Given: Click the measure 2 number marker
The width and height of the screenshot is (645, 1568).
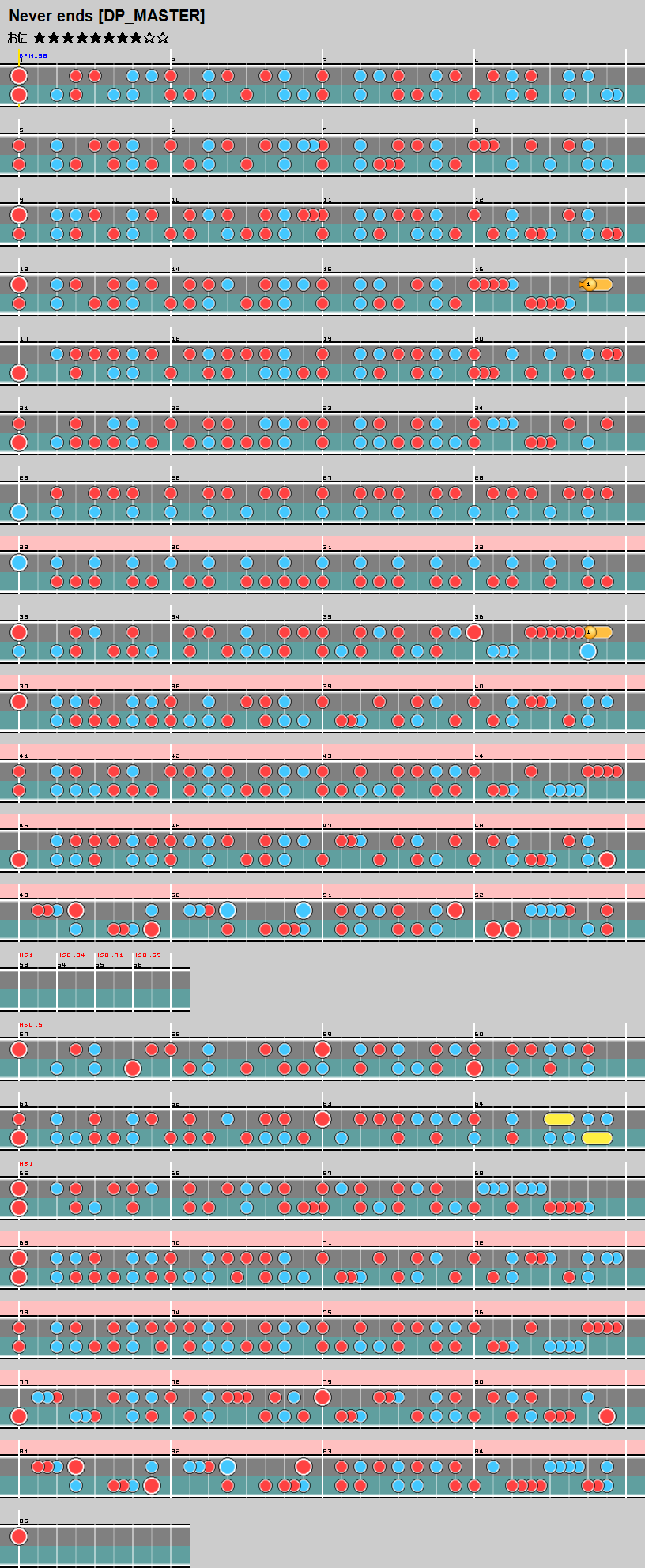Looking at the screenshot, I should click(x=173, y=61).
